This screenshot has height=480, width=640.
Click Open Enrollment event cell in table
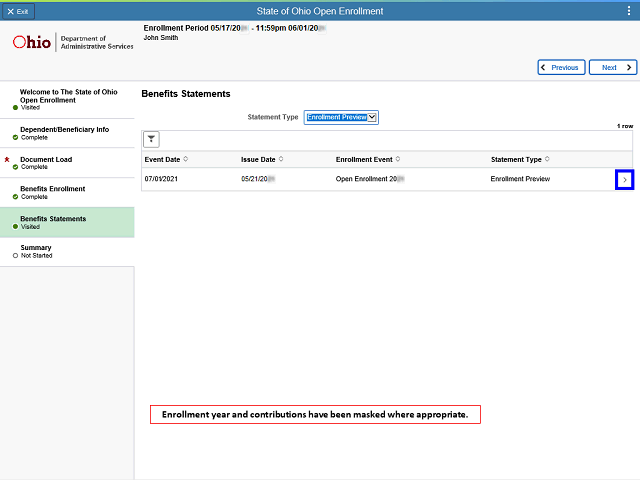point(370,179)
